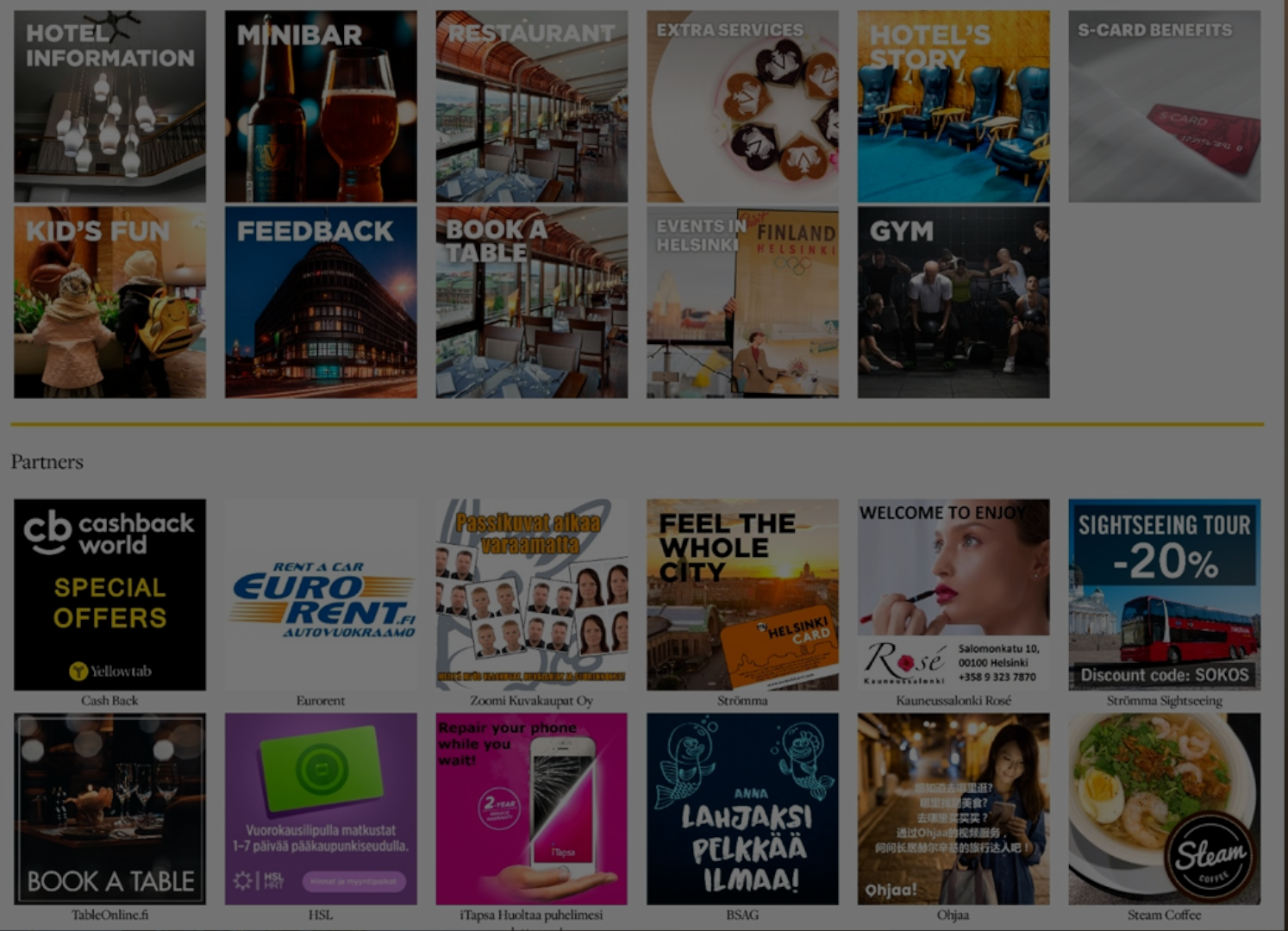Open the Hotel Information tile
The height and width of the screenshot is (931, 1288).
pos(109,106)
